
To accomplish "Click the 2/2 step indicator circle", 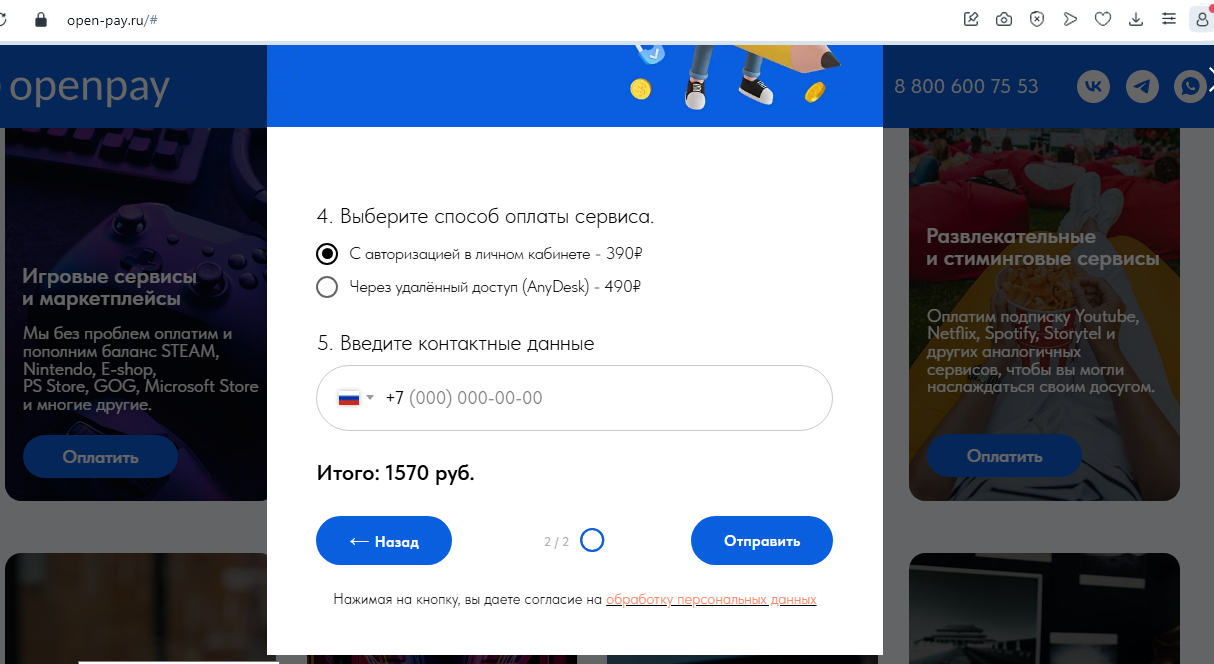I will click(592, 541).
